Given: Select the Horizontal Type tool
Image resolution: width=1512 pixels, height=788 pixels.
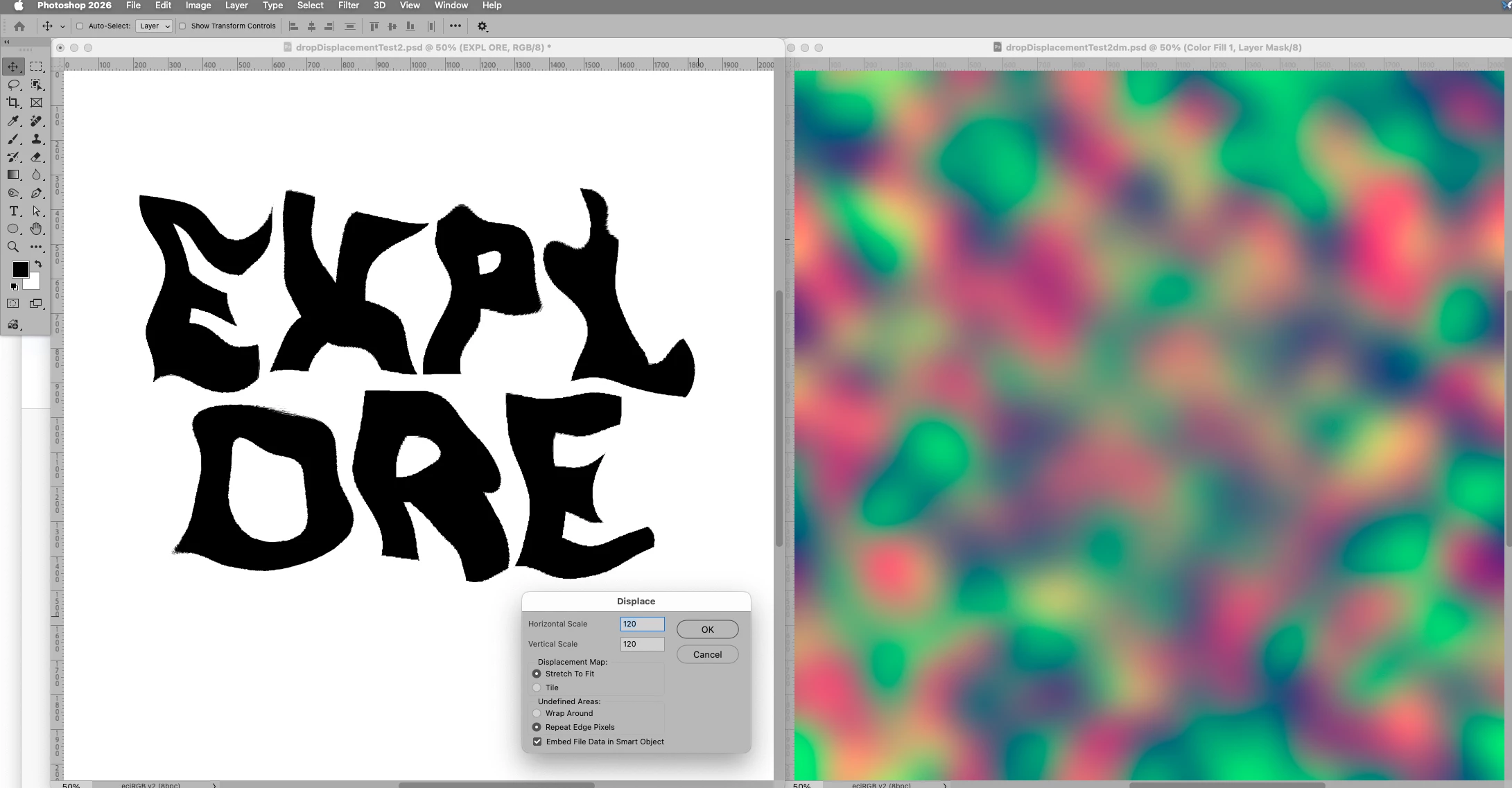Looking at the screenshot, I should tap(13, 211).
